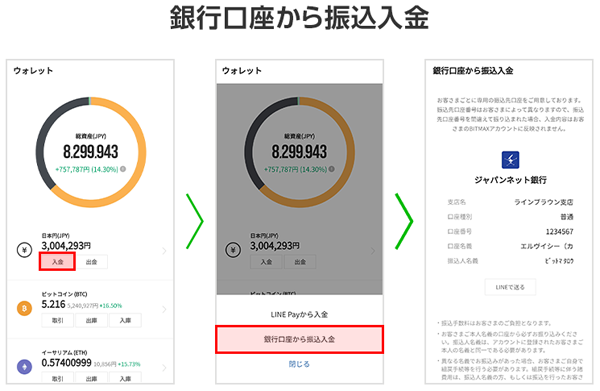Click the +15.73% Ethereum change value

pos(129,364)
